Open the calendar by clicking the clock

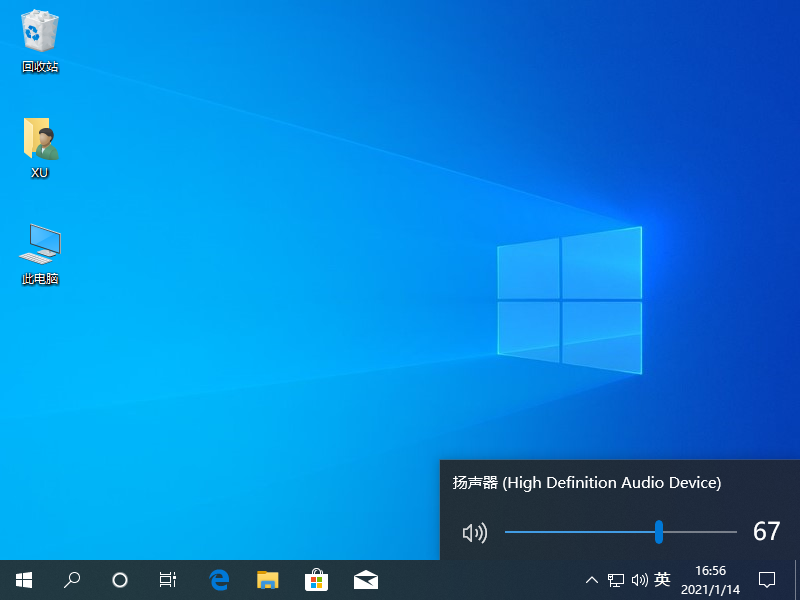710,580
